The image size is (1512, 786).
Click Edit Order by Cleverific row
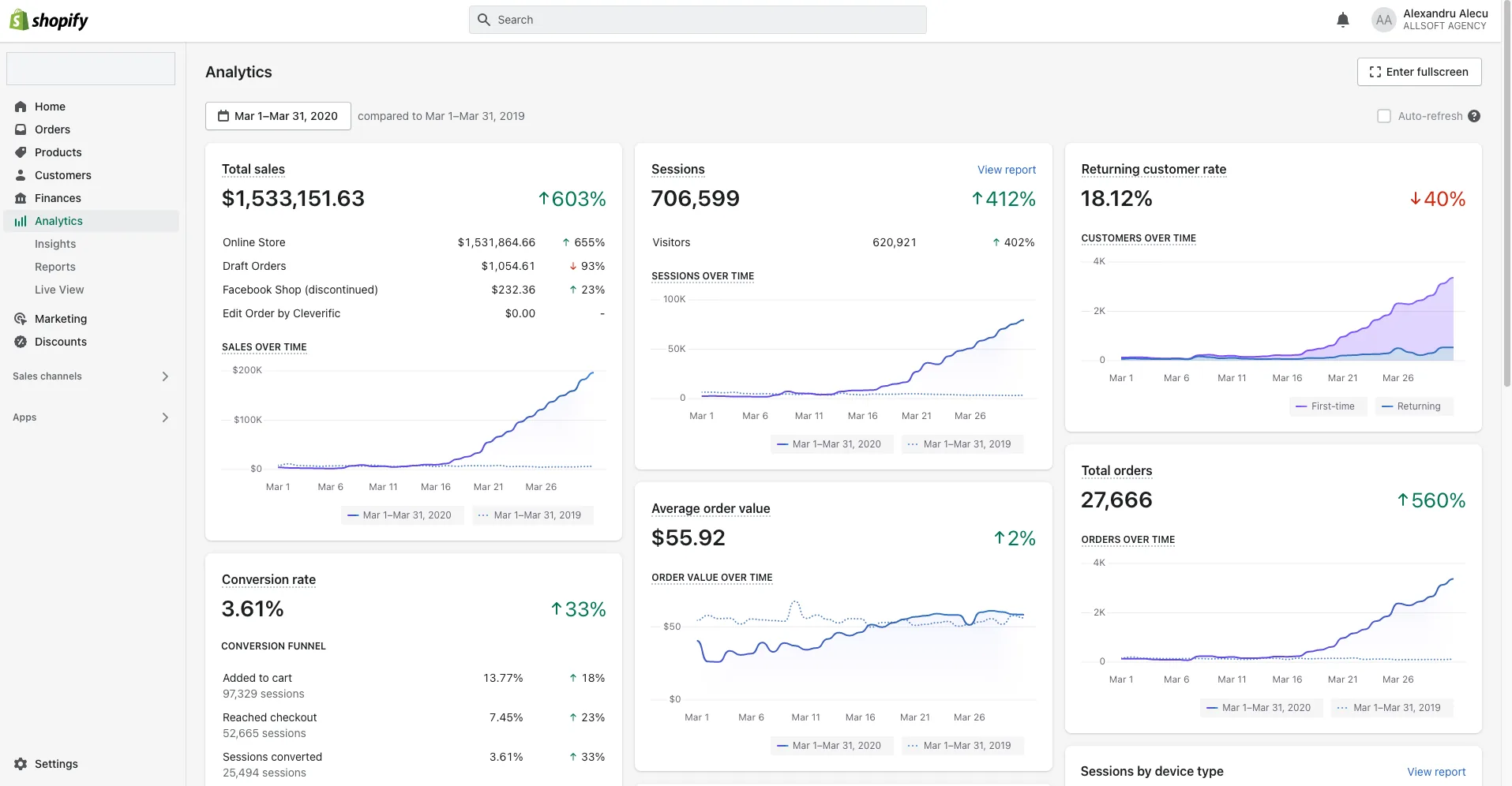click(x=414, y=313)
